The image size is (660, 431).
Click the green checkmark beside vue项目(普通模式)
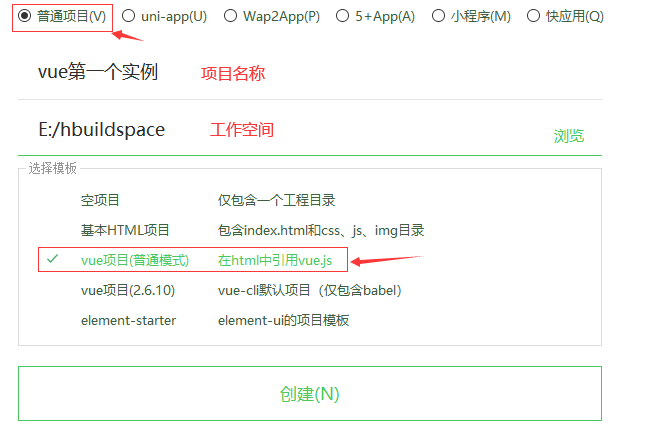click(52, 259)
